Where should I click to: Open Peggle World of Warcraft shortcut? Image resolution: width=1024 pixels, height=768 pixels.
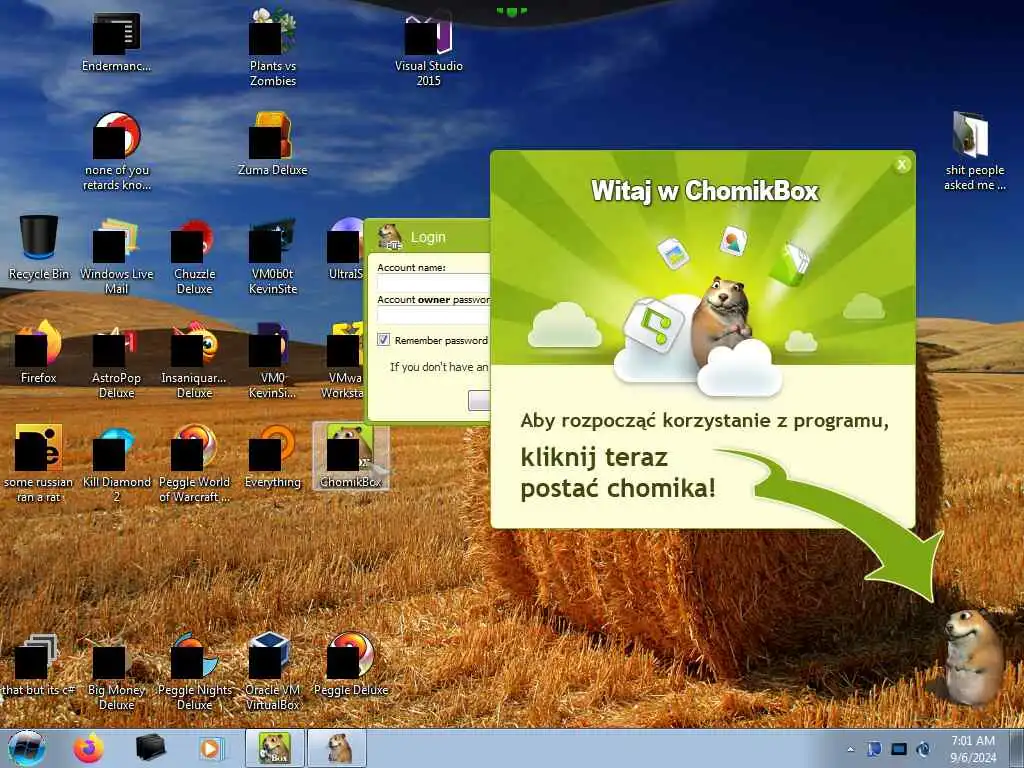pyautogui.click(x=195, y=463)
